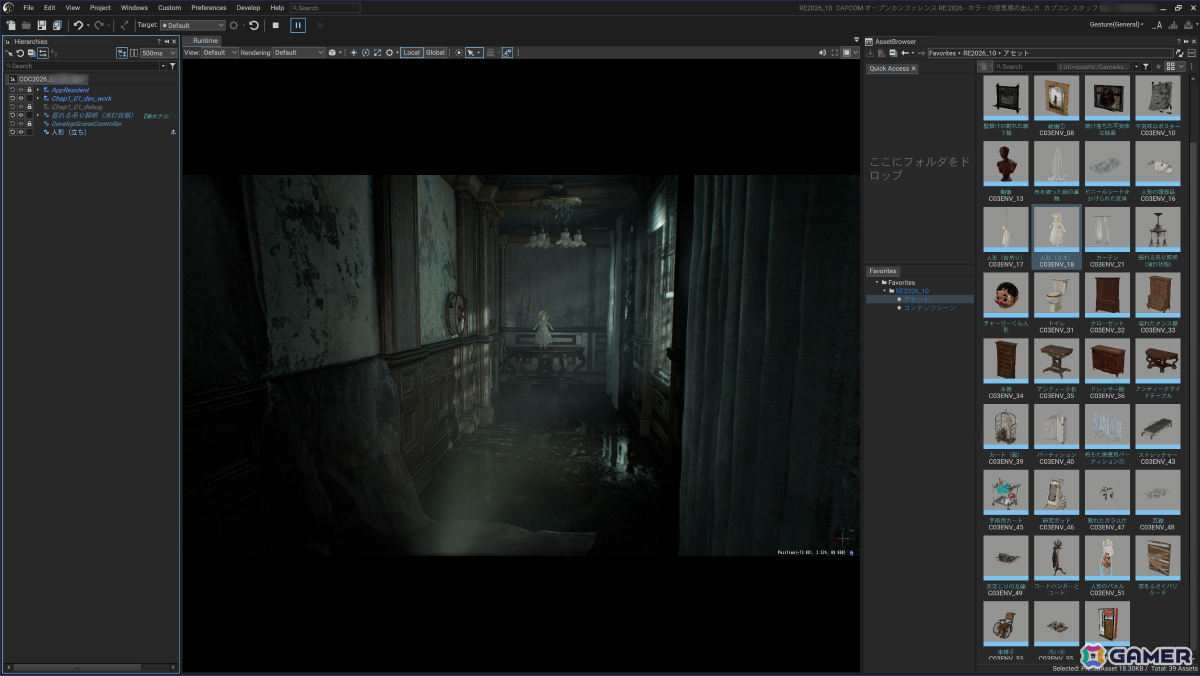Viewport: 1200px width, 676px height.
Task: Click the speaker volume icon above viewport
Action: tap(822, 53)
